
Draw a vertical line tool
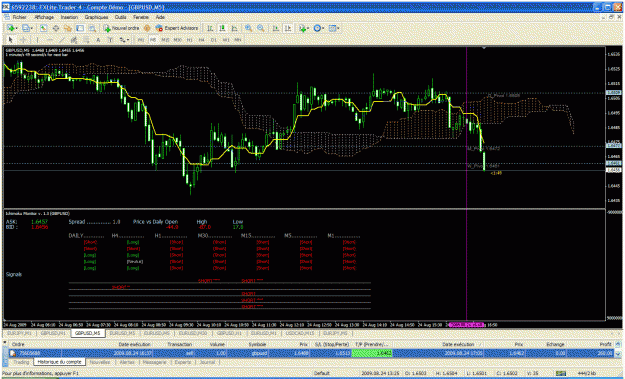click(x=37, y=40)
